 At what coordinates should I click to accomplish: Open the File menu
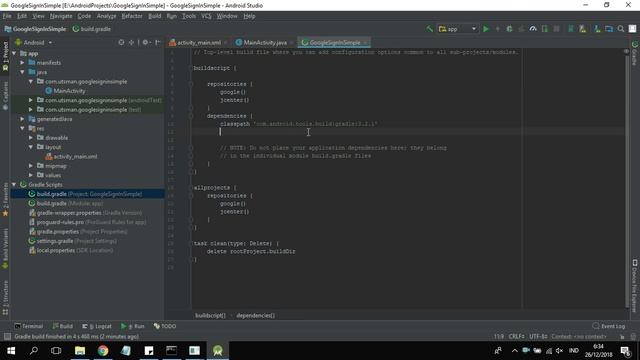[x=7, y=16]
